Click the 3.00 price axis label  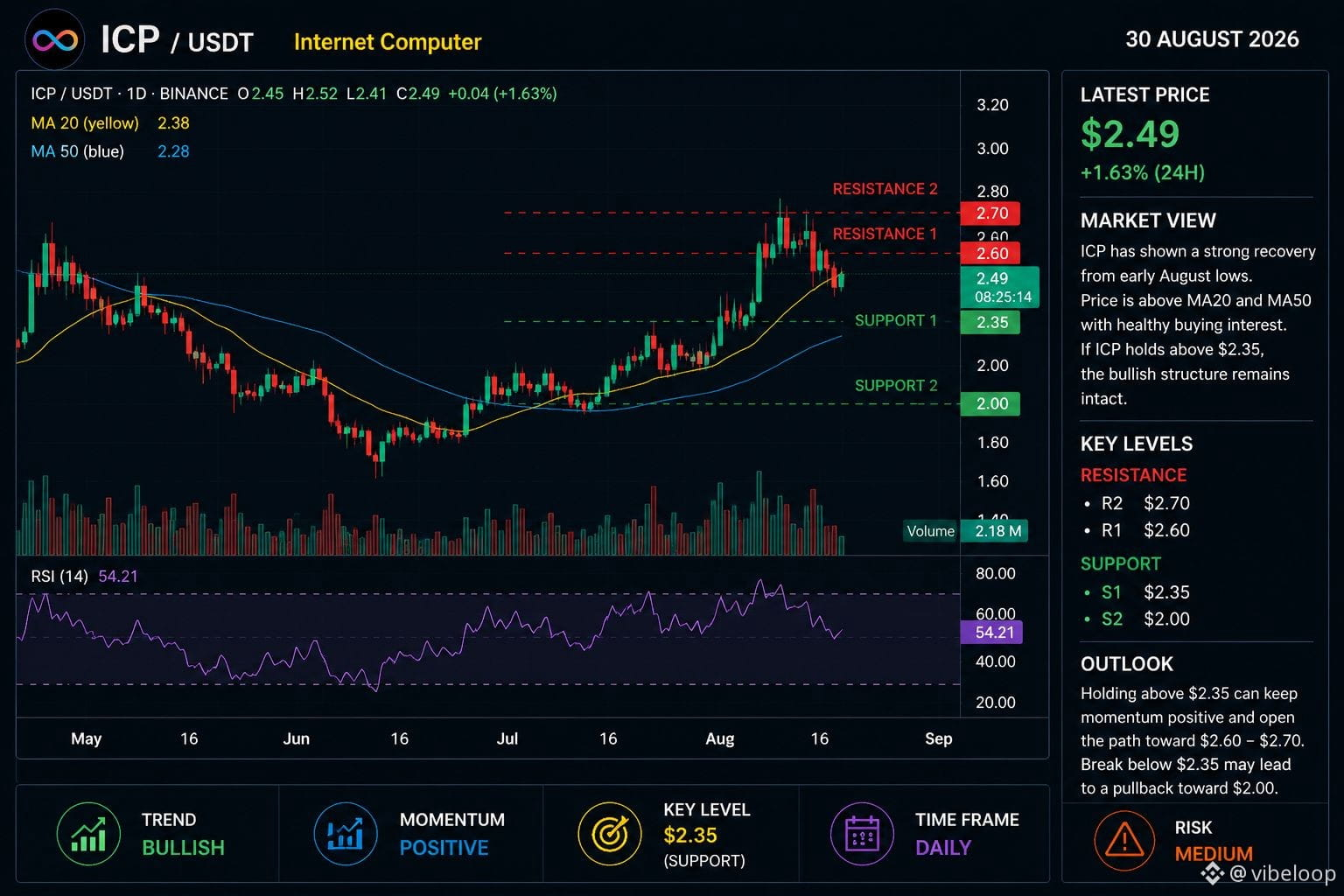point(992,149)
